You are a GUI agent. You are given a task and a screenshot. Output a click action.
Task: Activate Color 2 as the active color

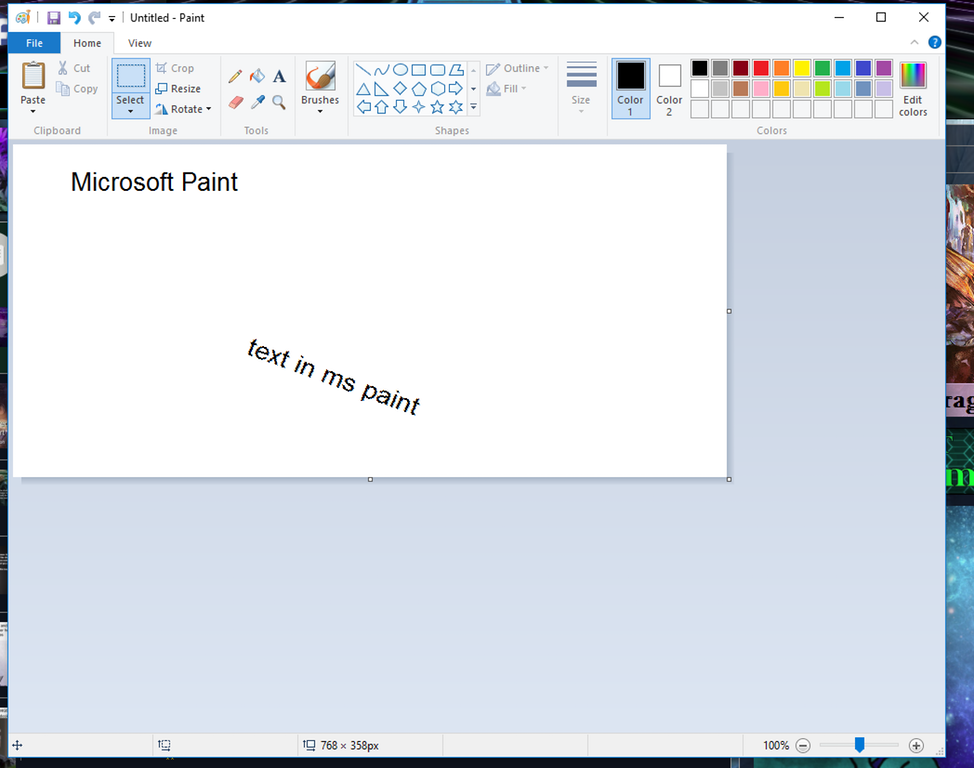669,88
